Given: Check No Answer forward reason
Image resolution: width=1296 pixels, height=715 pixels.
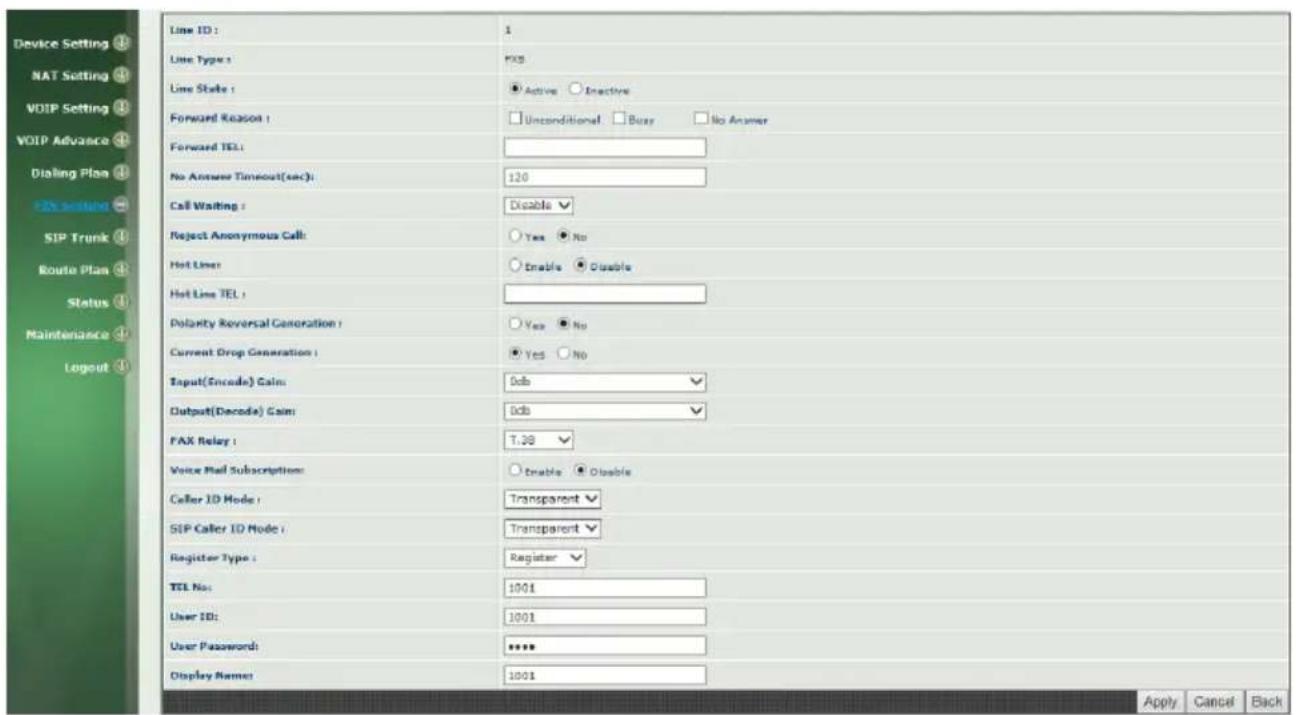Looking at the screenshot, I should pos(701,119).
